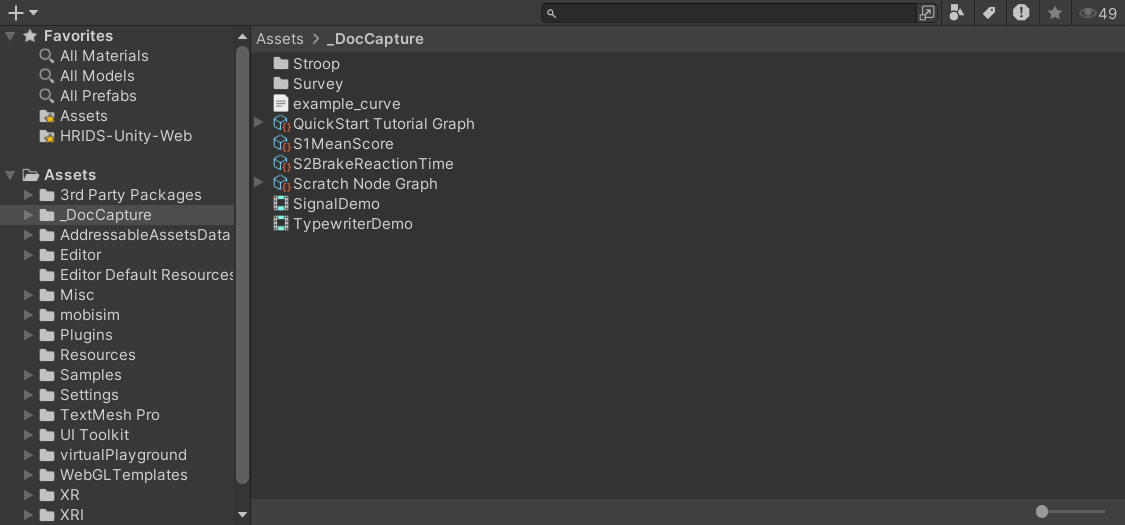Collapse the Favorites section

pos(10,36)
